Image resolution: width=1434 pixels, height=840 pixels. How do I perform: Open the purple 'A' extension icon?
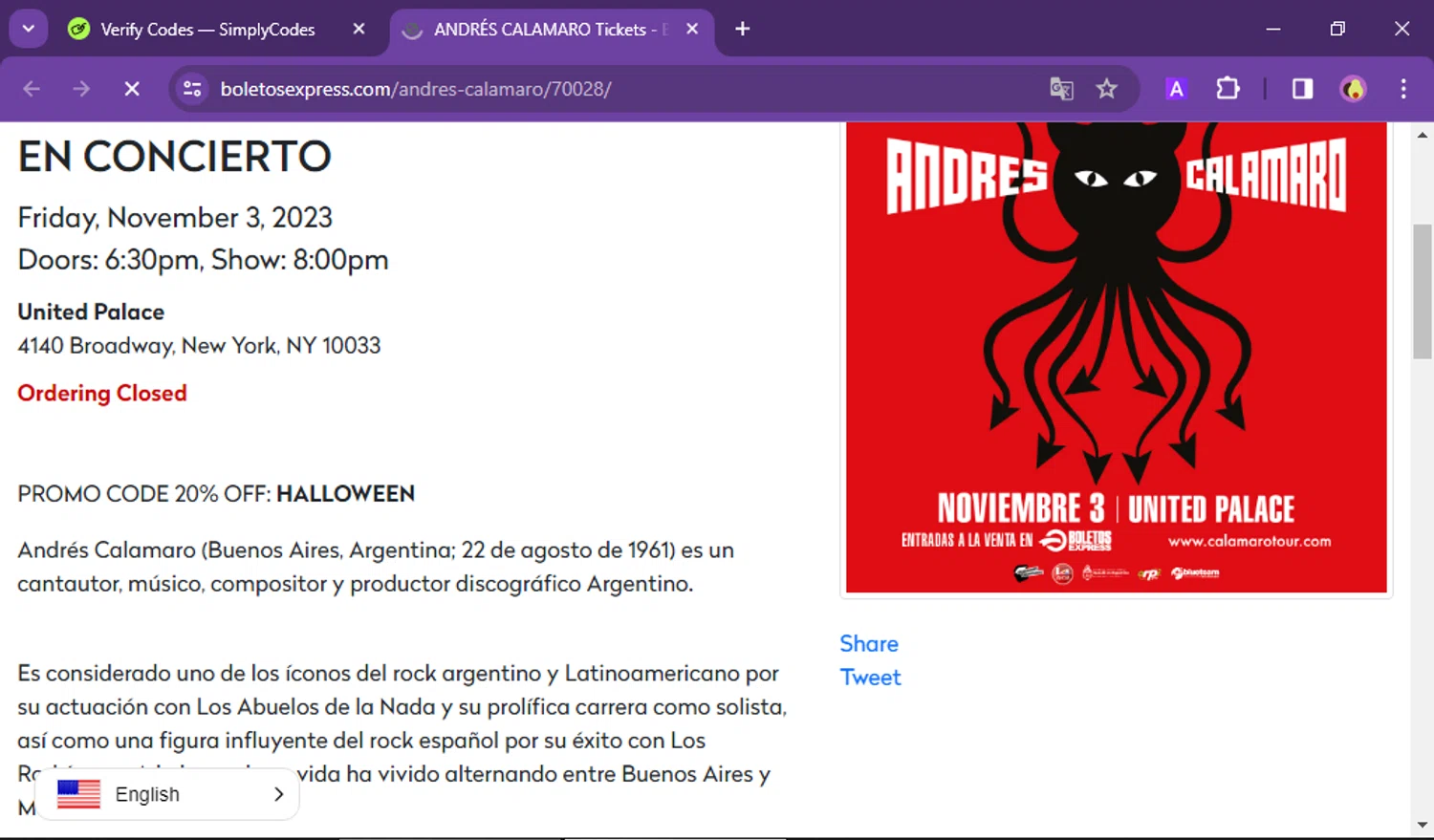[x=1177, y=89]
